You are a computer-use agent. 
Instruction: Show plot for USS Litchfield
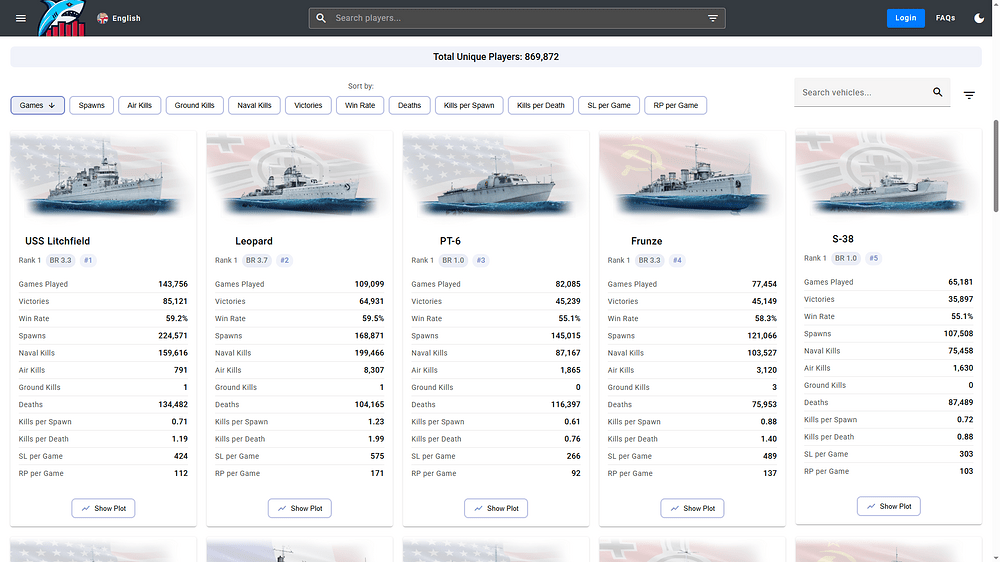tap(103, 508)
